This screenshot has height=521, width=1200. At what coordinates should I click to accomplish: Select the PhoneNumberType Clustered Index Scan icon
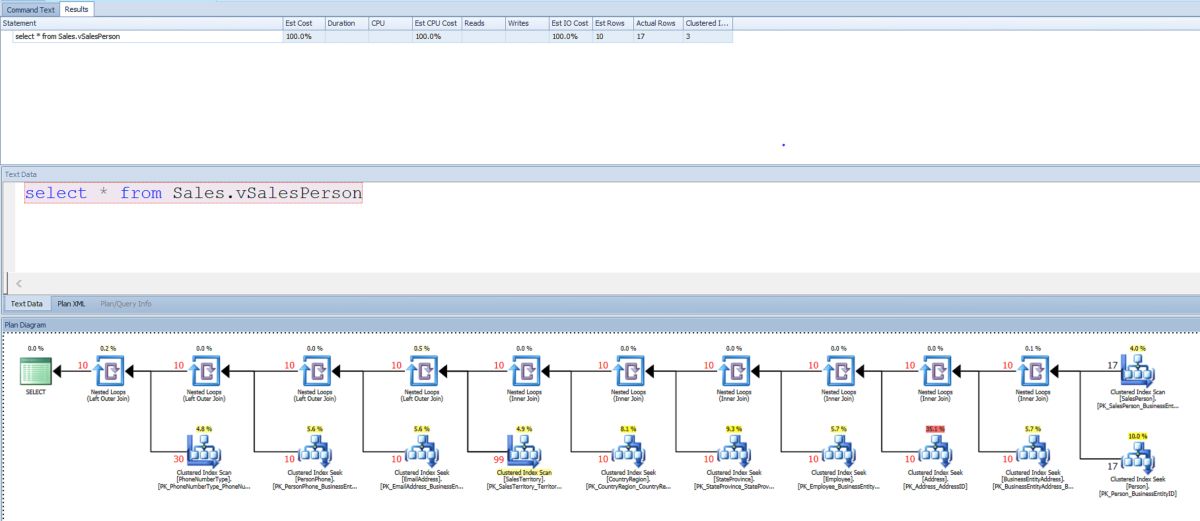click(204, 451)
